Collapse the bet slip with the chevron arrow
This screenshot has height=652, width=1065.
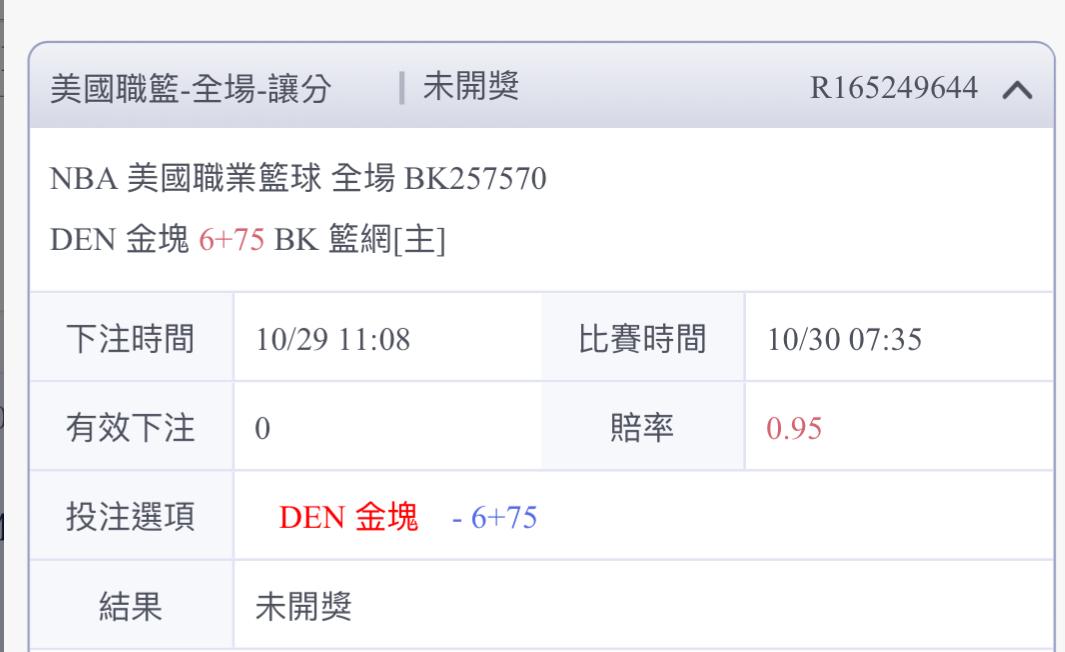point(1015,89)
